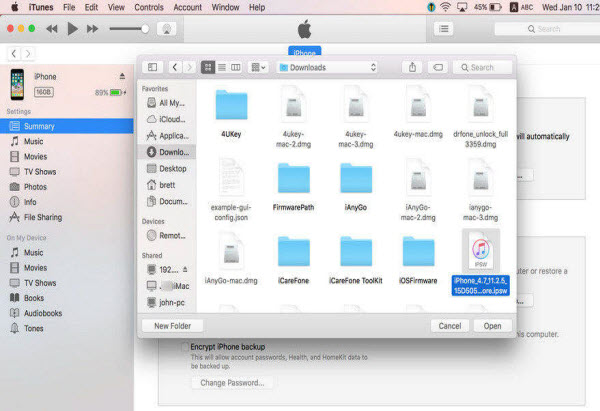The width and height of the screenshot is (600, 411).
Task: Click back arrow in file dialog
Action: 175,67
